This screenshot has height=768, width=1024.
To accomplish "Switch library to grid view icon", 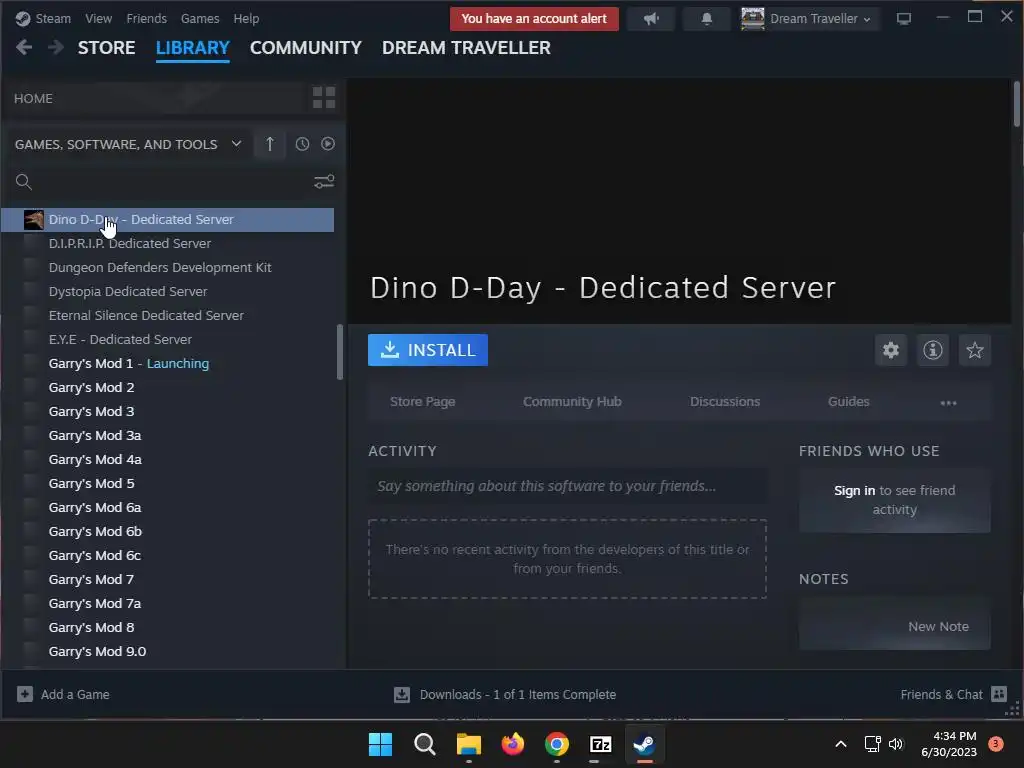I will coord(324,98).
